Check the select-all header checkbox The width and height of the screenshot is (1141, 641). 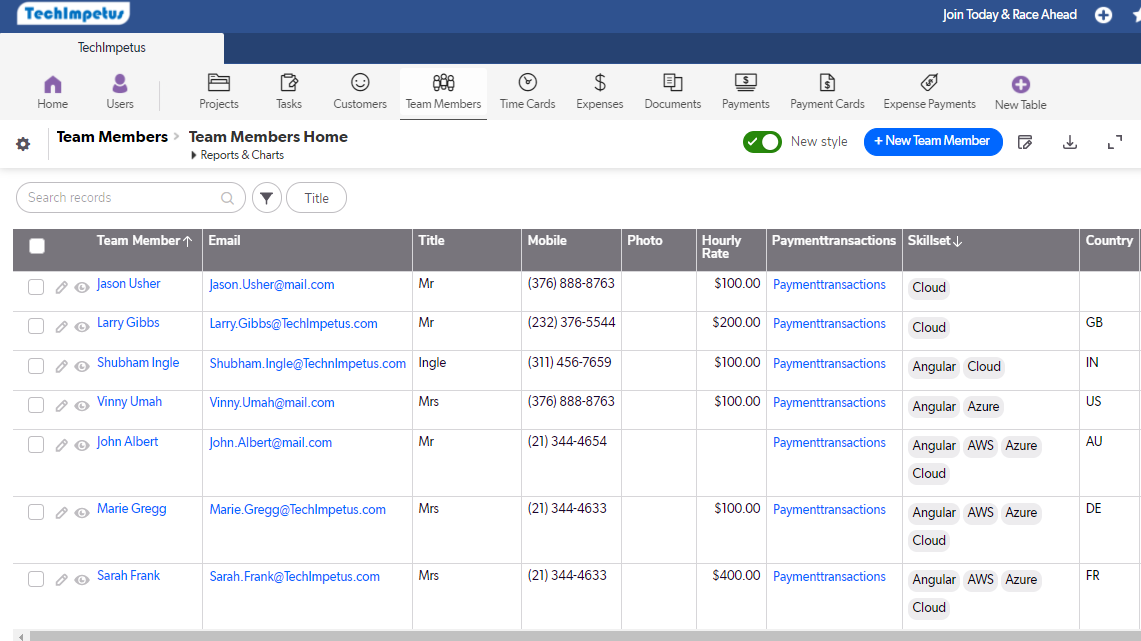pyautogui.click(x=37, y=246)
